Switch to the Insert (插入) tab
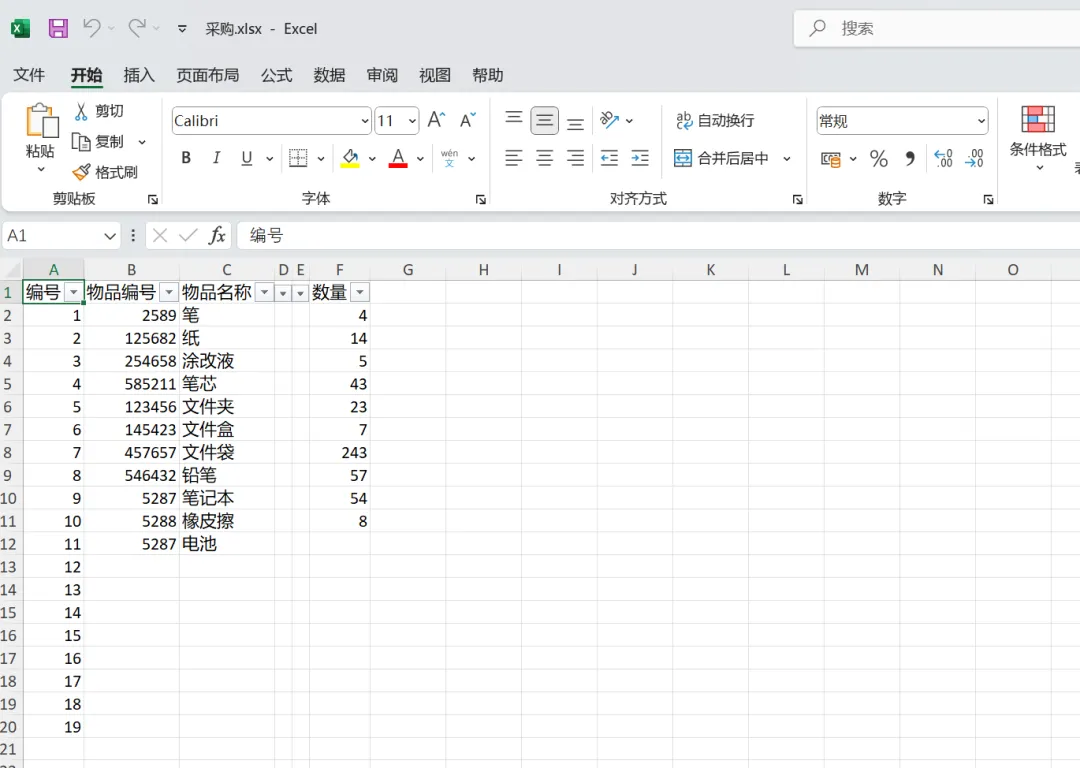 point(139,75)
